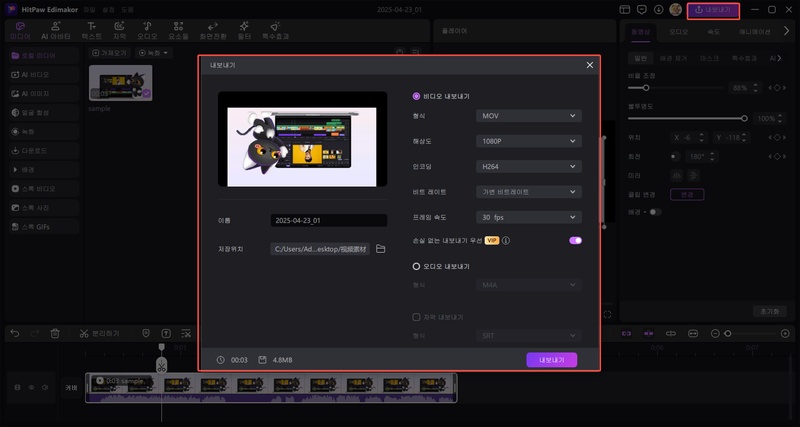Open the 텍스트 text tool
The image size is (800, 427).
pyautogui.click(x=91, y=31)
